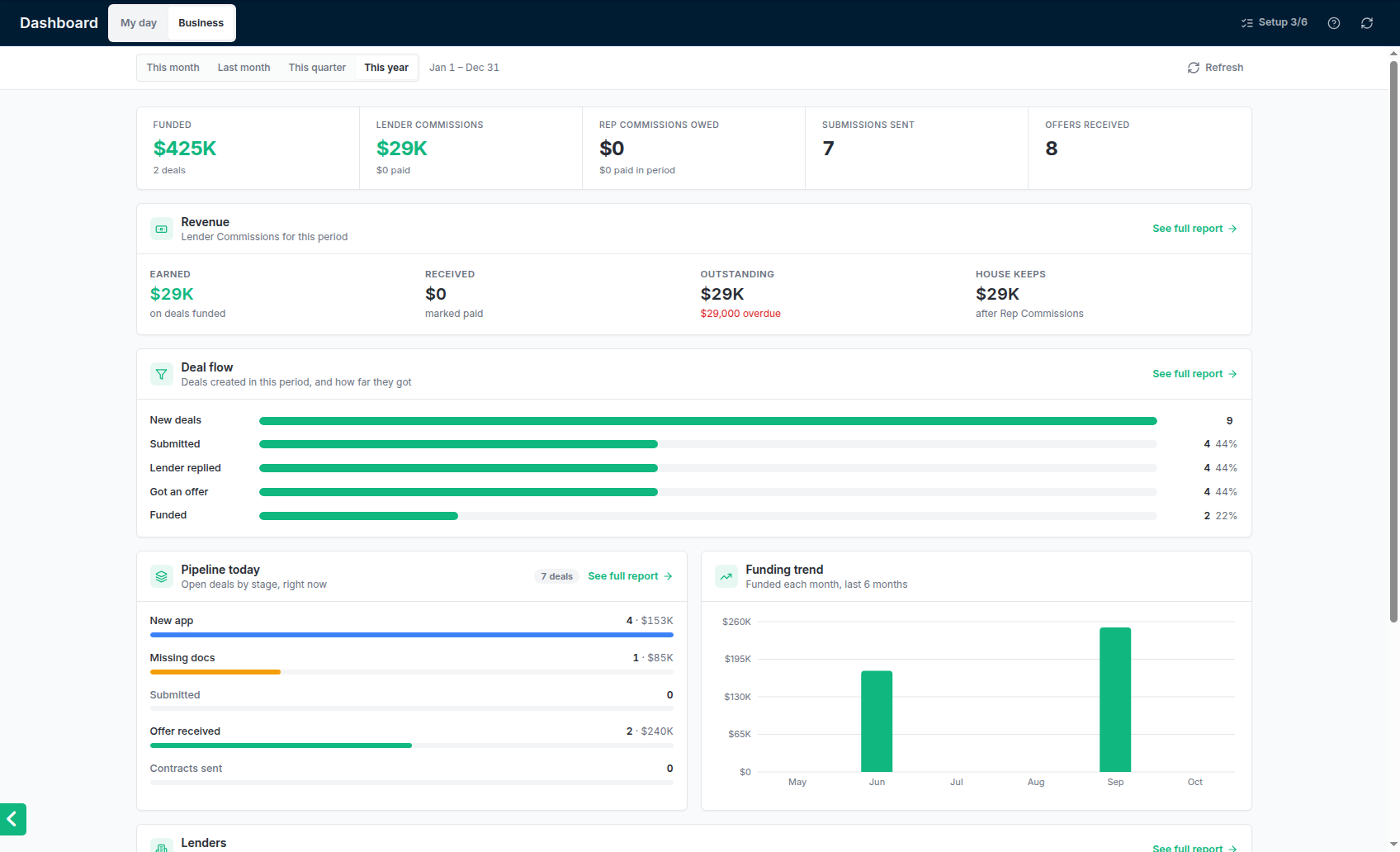1400x852 pixels.
Task: Open Pipeline today See full report link
Action: click(630, 576)
